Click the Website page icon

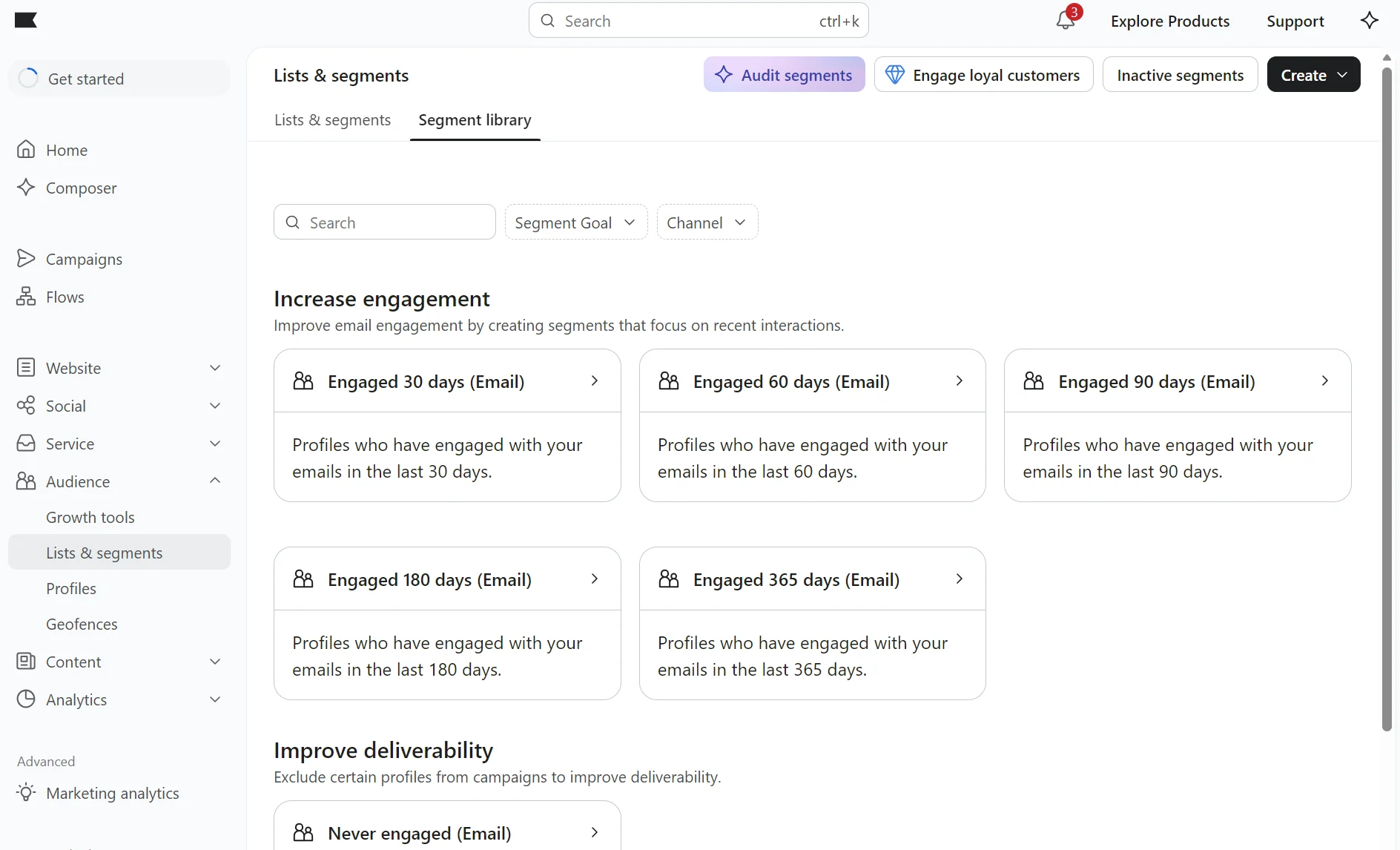26,368
